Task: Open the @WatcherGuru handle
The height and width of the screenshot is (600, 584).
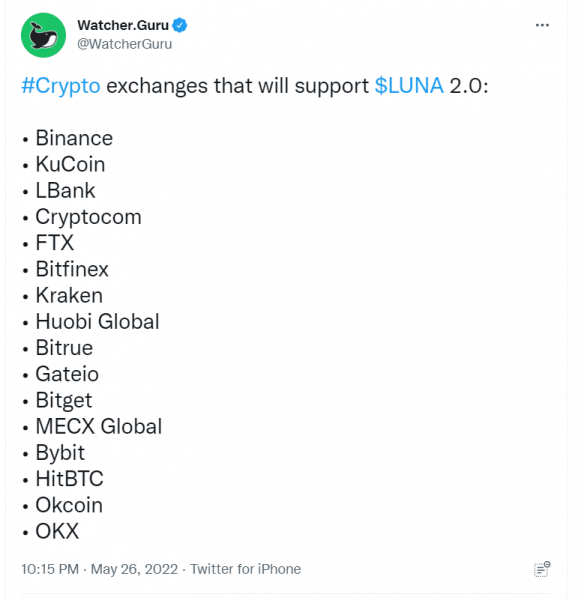Action: pyautogui.click(x=124, y=44)
